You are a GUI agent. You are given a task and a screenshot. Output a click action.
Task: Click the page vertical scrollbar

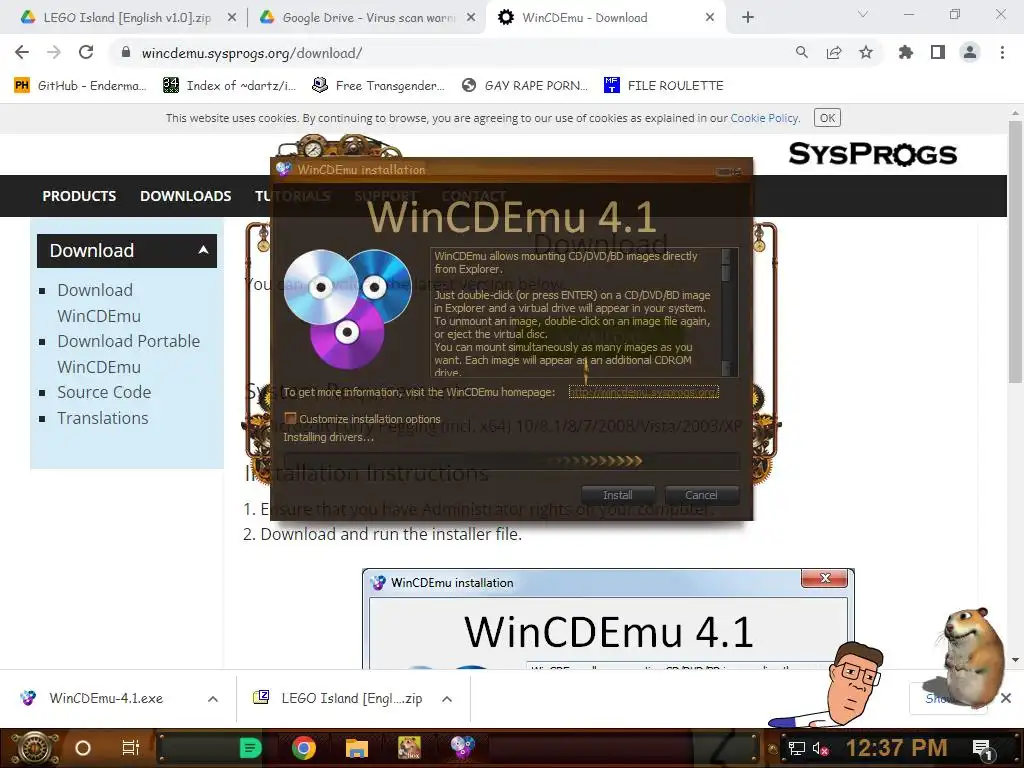point(1014,251)
